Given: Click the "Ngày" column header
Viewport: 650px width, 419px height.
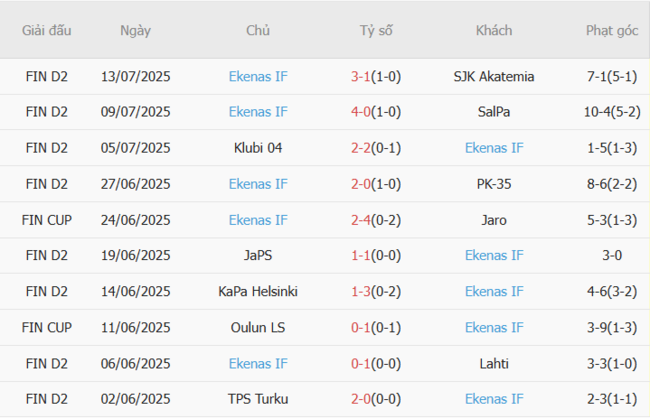Looking at the screenshot, I should (x=135, y=30).
